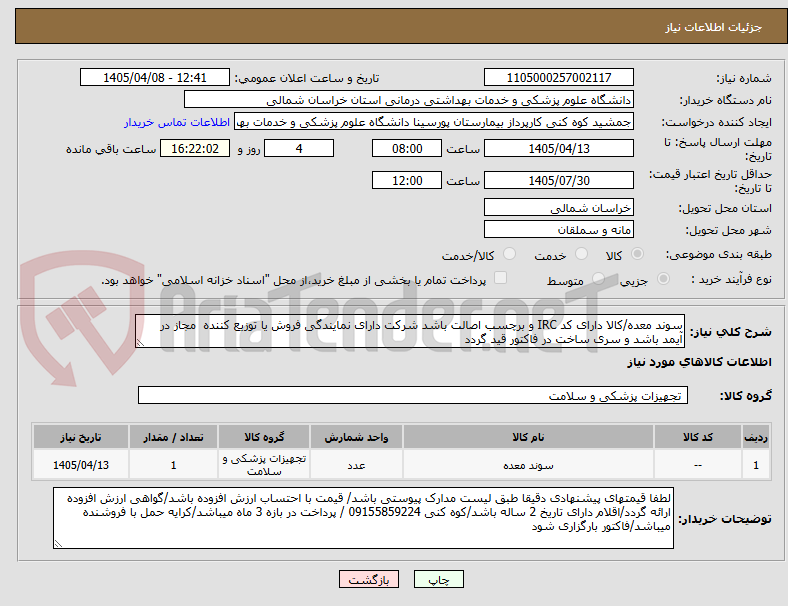788x606 pixels.
Task: Click the quantity cell showing 1
Action: [173, 465]
